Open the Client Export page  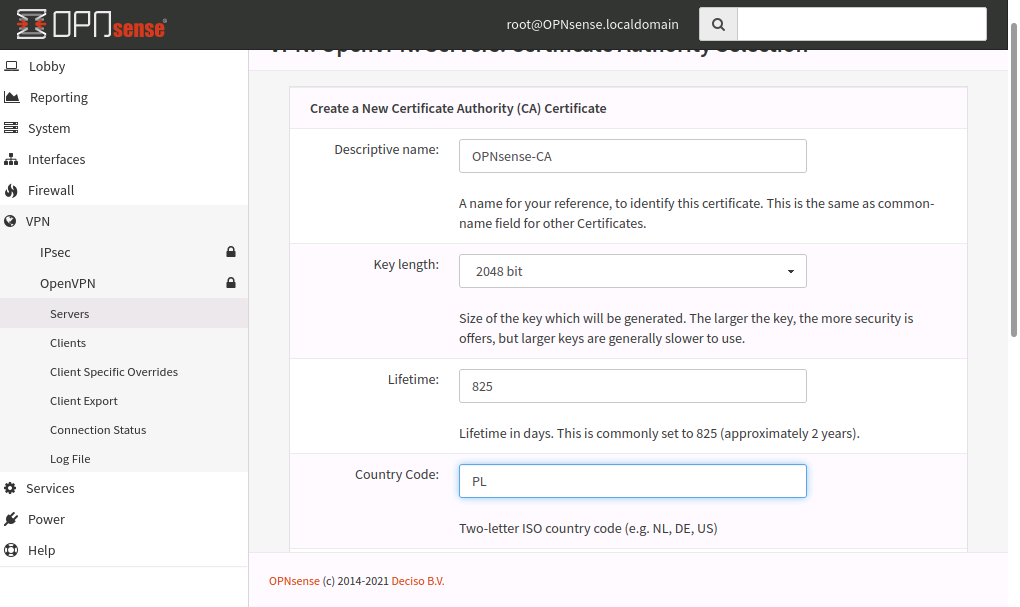pyautogui.click(x=84, y=401)
